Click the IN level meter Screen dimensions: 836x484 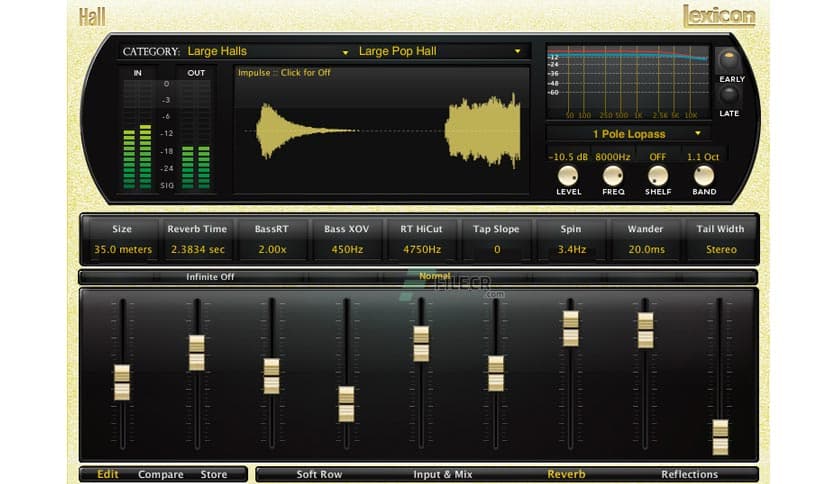[x=137, y=135]
